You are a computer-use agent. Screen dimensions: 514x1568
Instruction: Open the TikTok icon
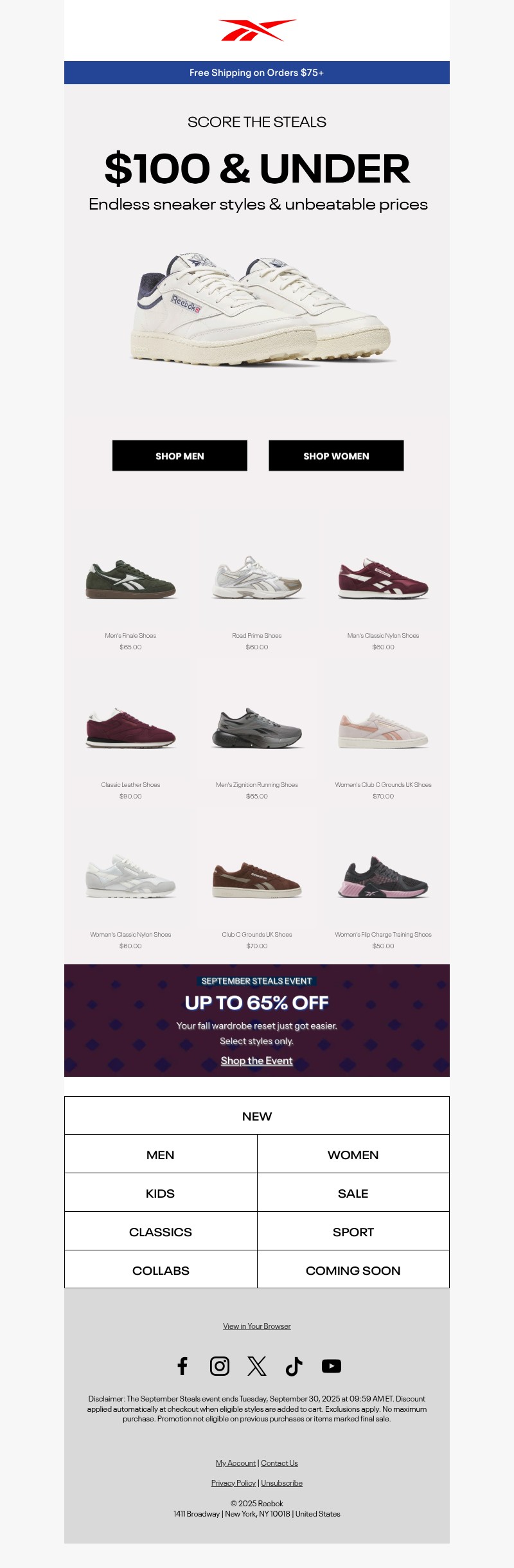point(294,1365)
